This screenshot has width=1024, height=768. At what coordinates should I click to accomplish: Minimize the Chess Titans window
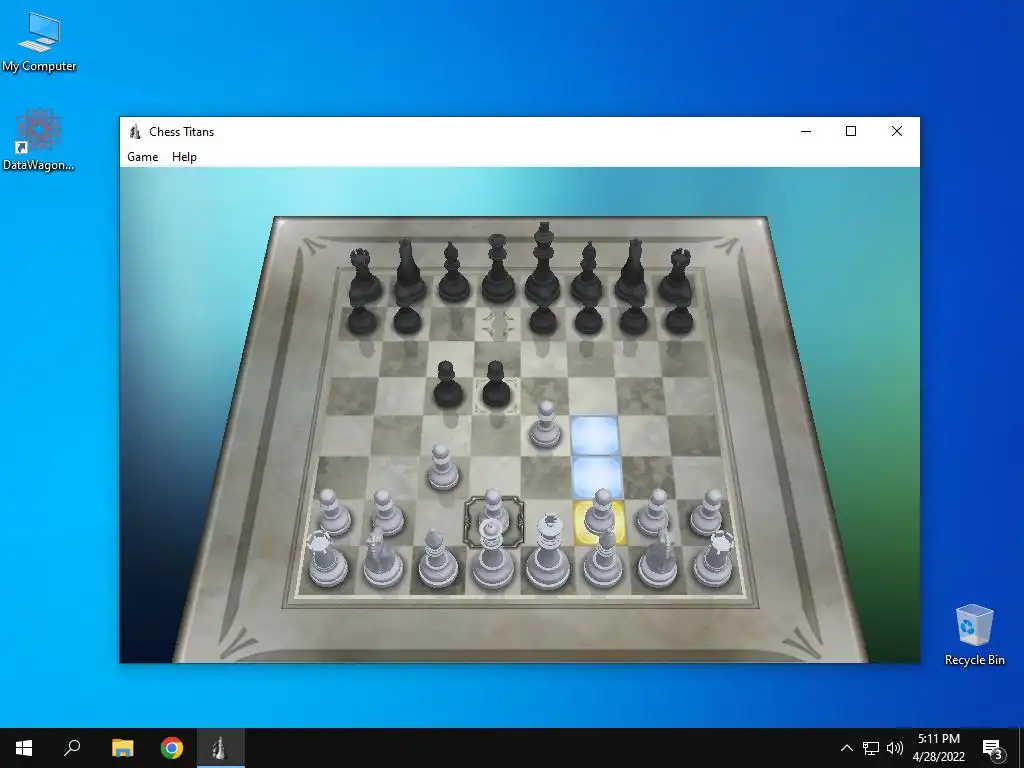click(x=806, y=131)
